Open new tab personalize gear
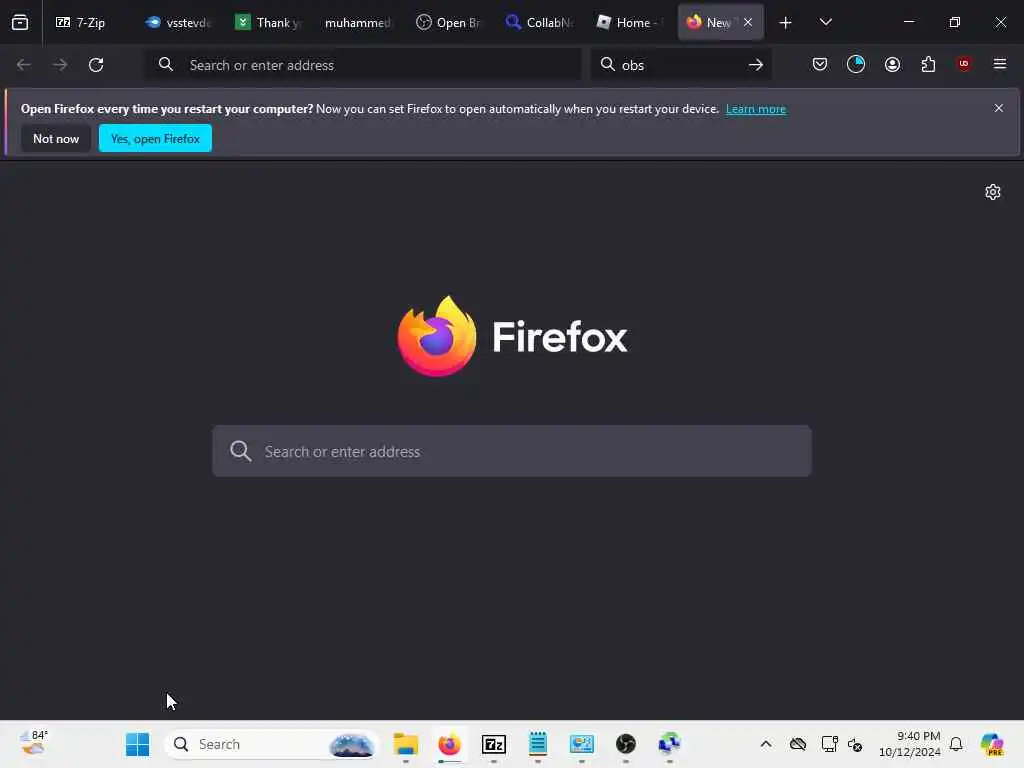Image resolution: width=1024 pixels, height=768 pixels. [993, 192]
